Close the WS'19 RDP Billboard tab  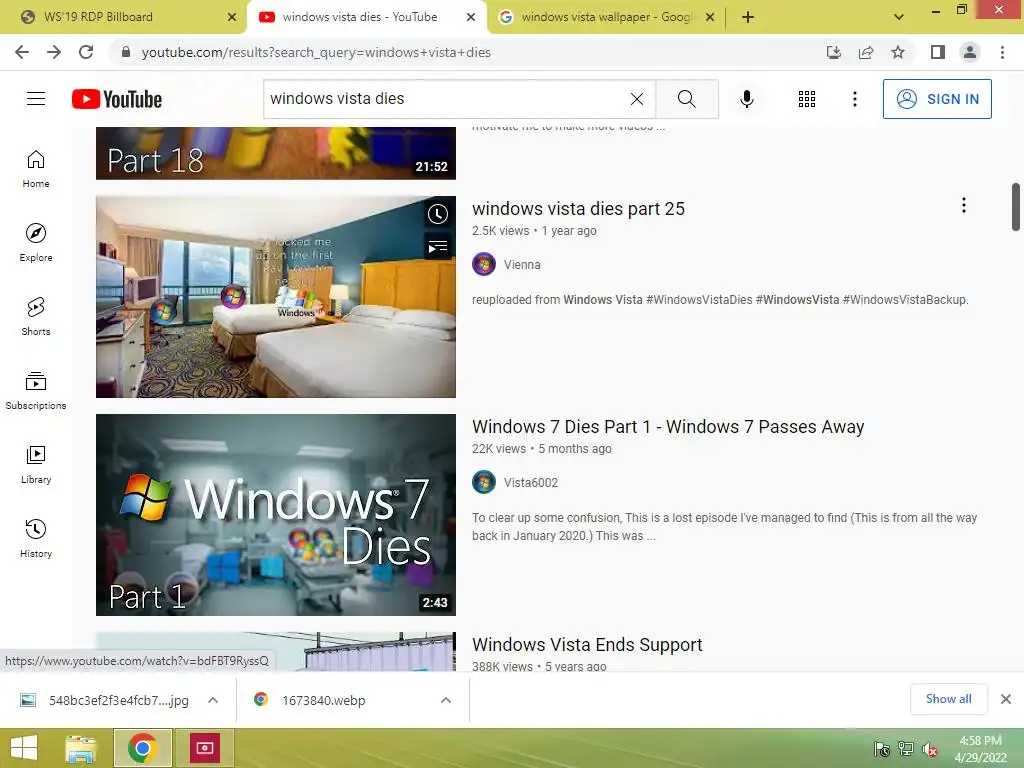[x=232, y=17]
